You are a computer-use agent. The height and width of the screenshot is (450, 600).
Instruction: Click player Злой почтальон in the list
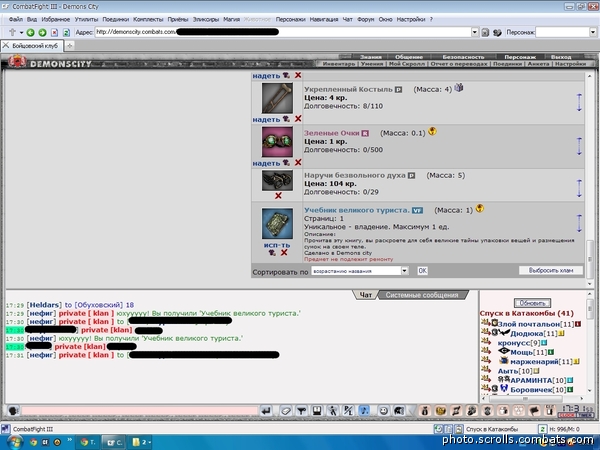[x=528, y=324]
